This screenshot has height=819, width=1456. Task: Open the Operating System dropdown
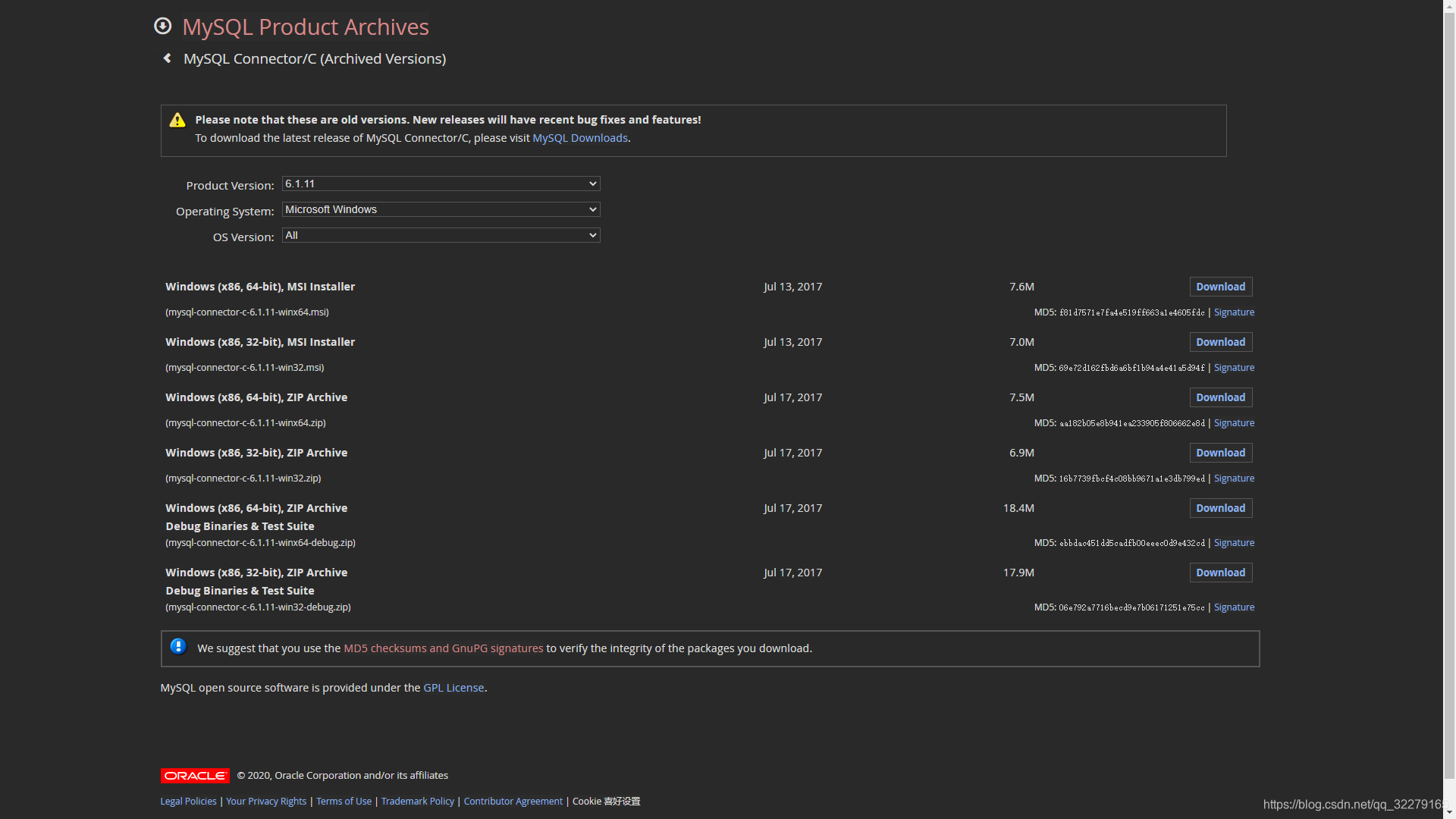[x=441, y=209]
